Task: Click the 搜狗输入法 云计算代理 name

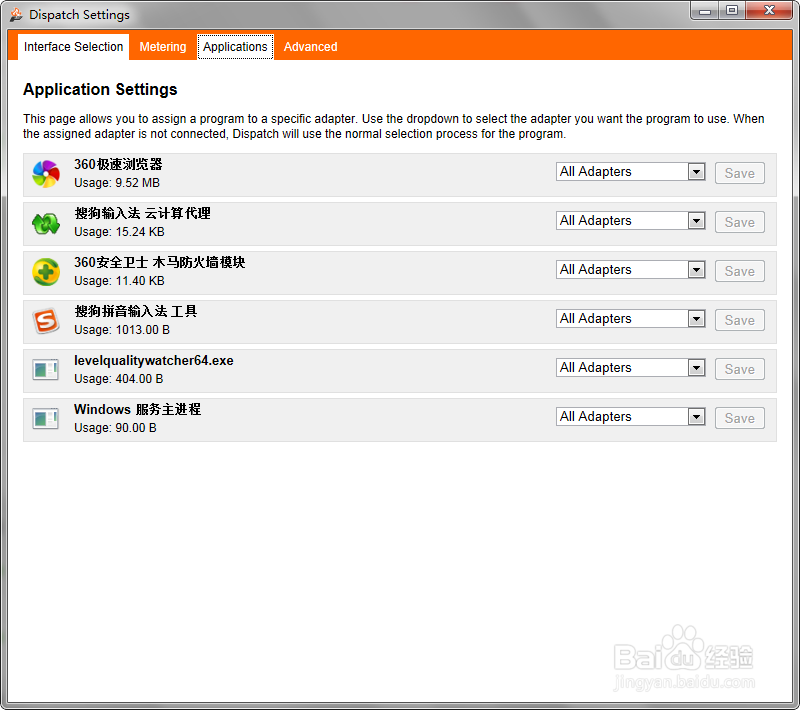Action: pos(142,213)
